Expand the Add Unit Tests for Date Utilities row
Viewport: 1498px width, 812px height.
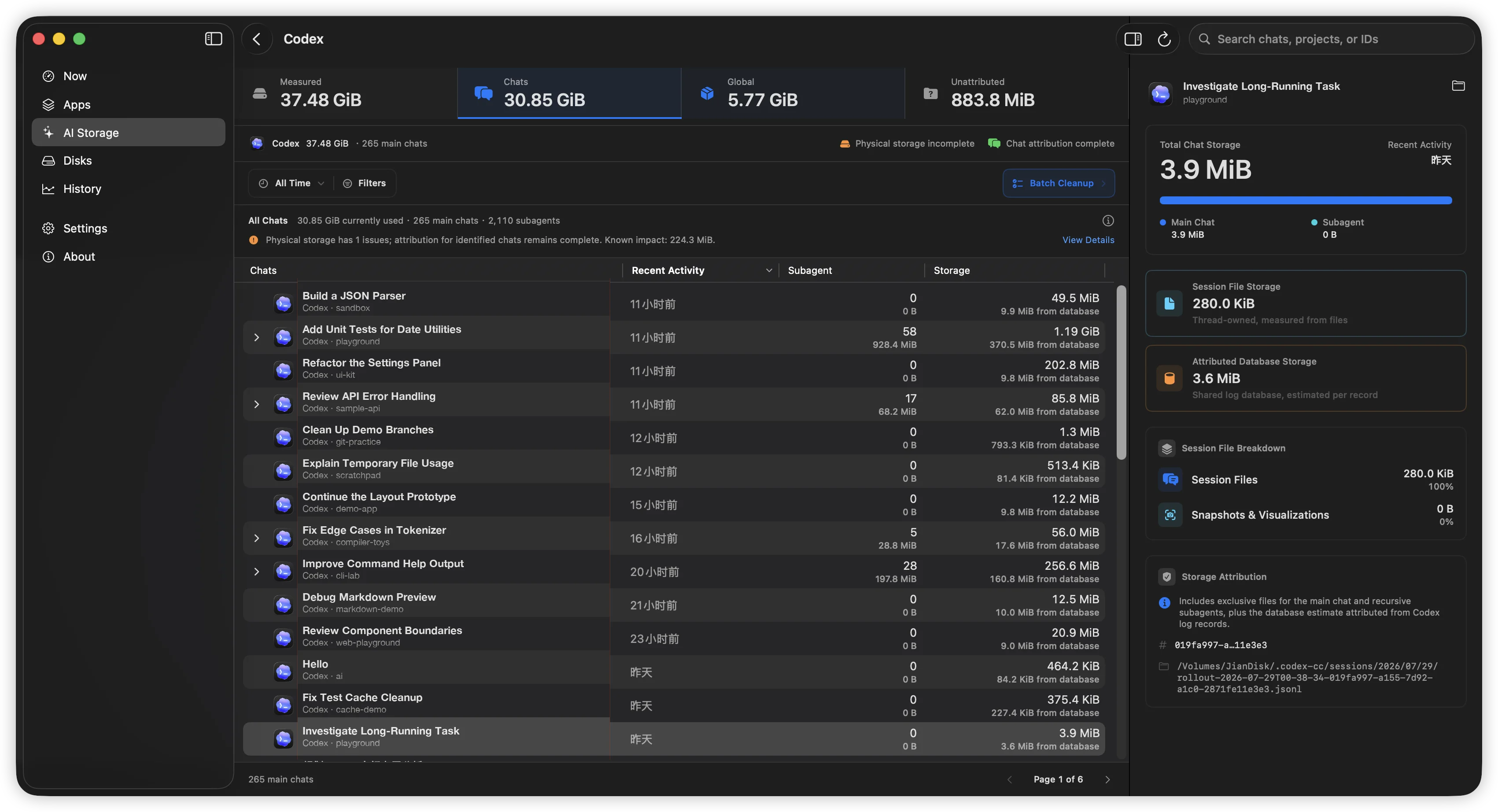point(256,337)
